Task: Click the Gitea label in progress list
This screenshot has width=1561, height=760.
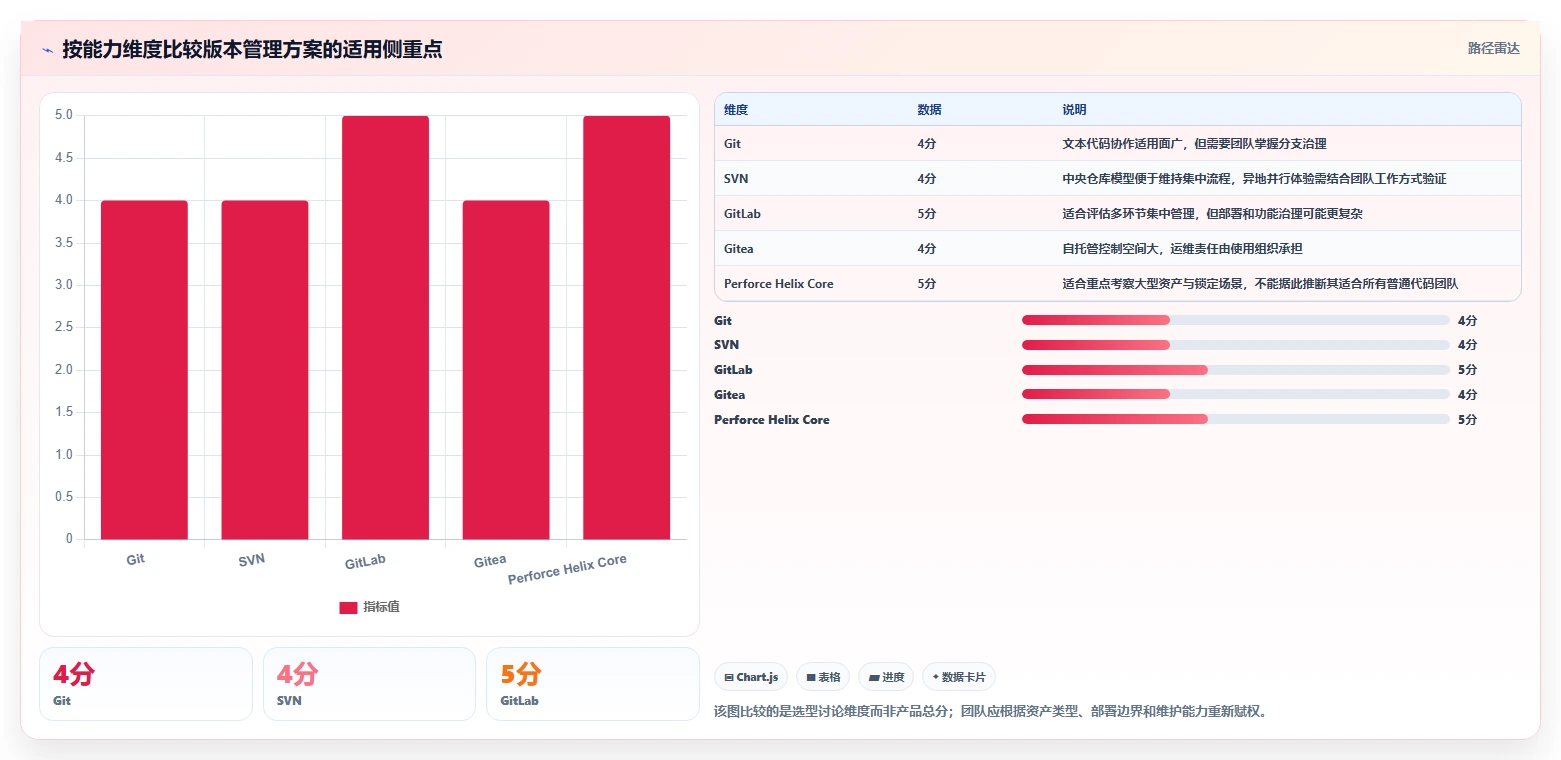Action: click(729, 394)
